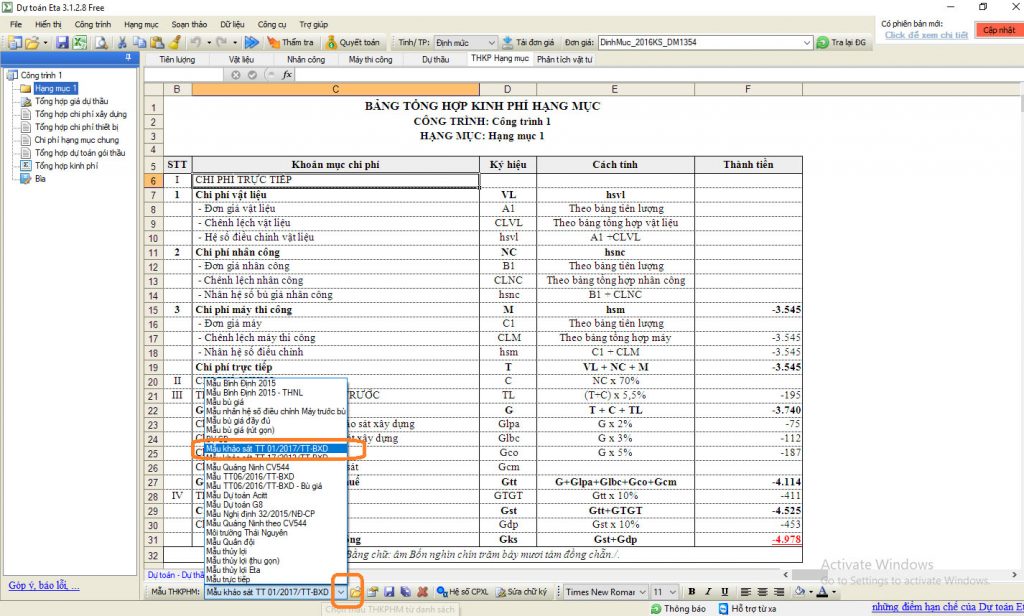The width and height of the screenshot is (1024, 616).
Task: Click the fx formula icon
Action: pos(287,75)
